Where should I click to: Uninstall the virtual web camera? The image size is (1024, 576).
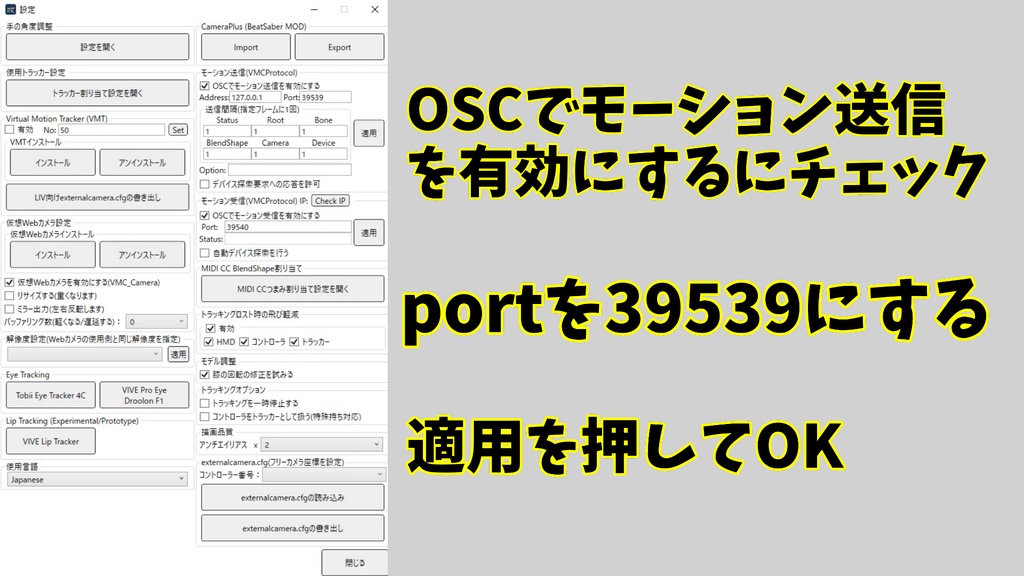coord(142,255)
